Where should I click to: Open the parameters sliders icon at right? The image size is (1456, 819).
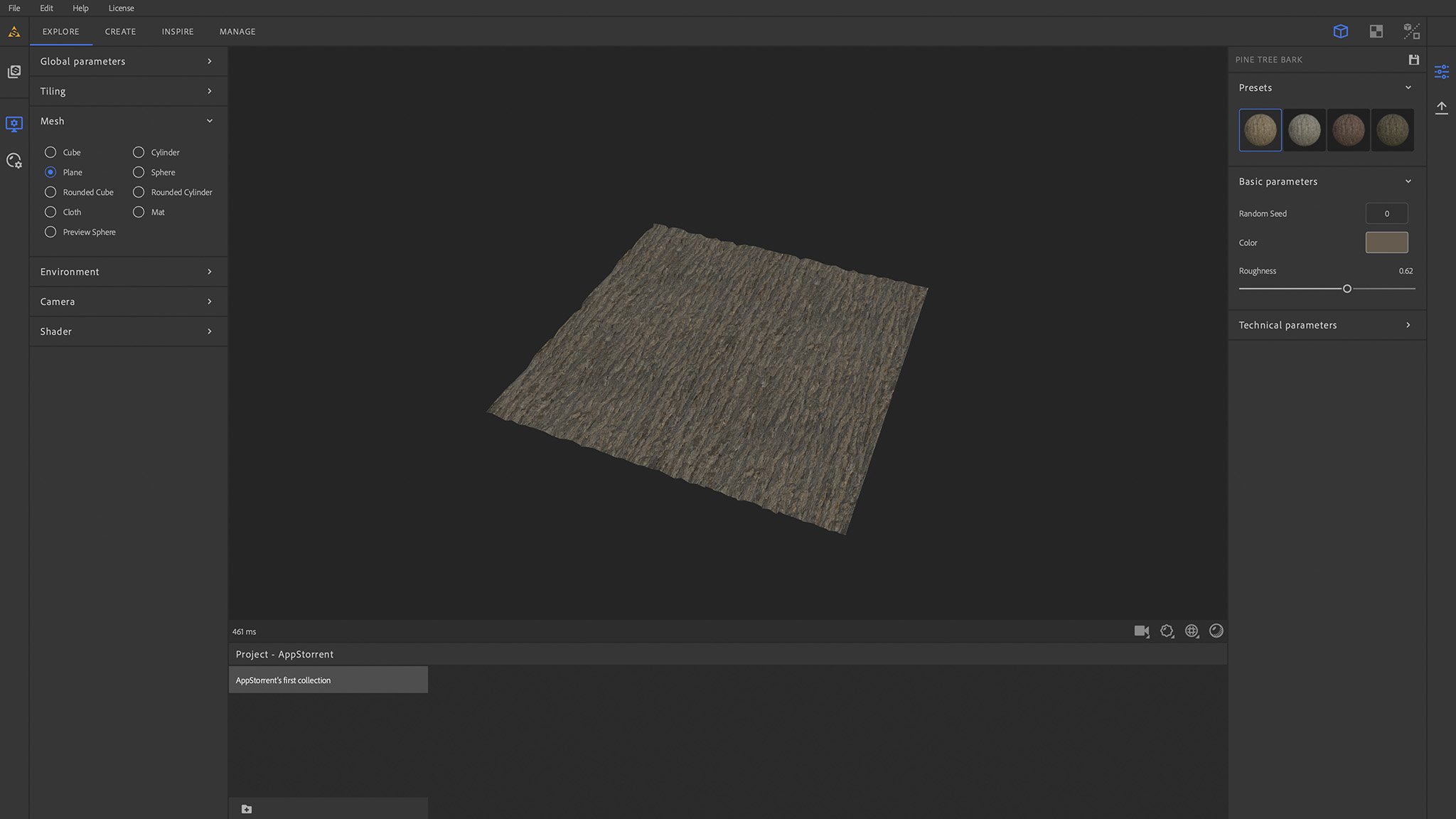click(1441, 72)
